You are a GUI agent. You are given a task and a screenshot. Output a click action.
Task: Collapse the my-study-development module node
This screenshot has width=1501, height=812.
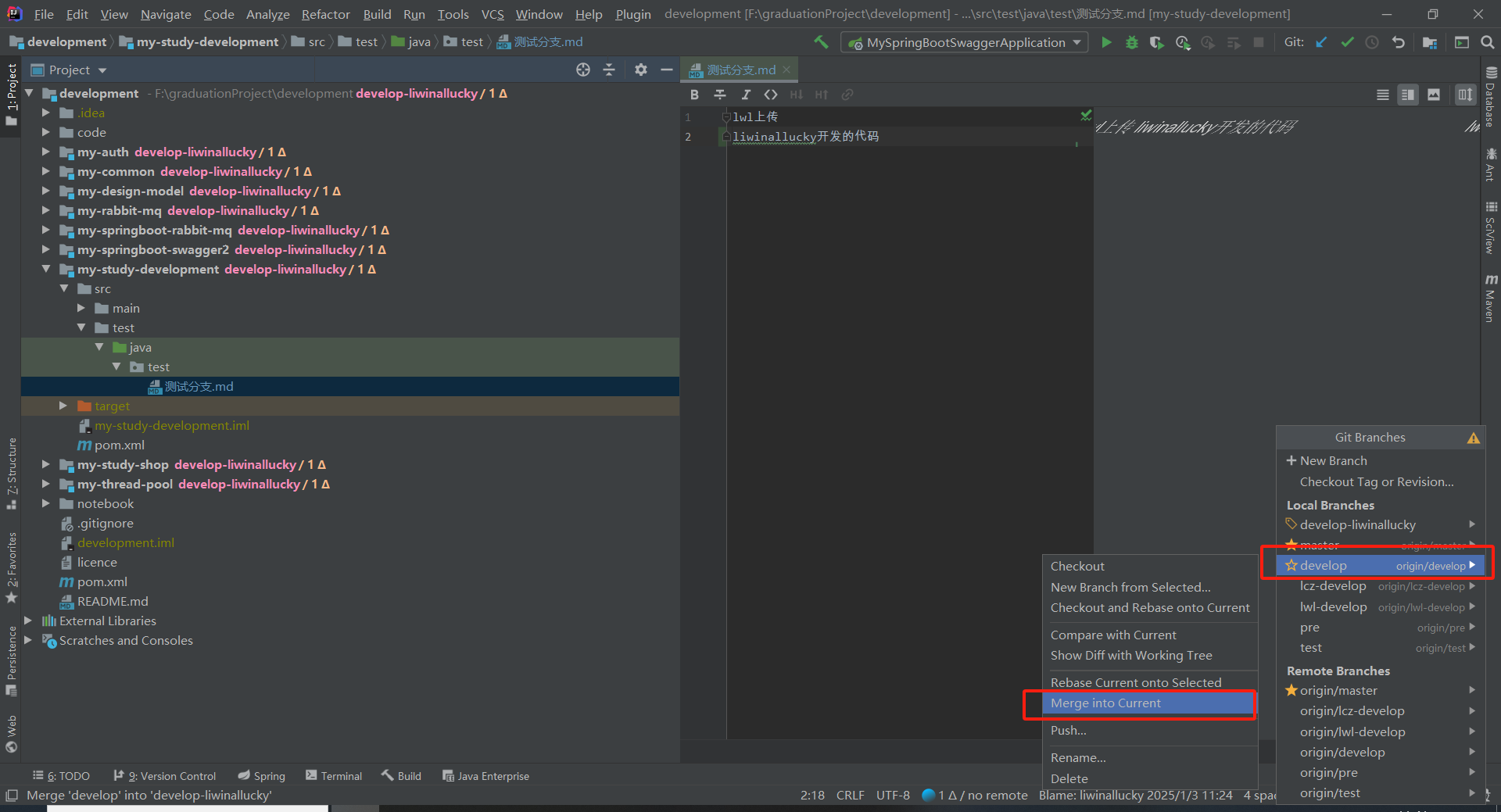[x=46, y=269]
